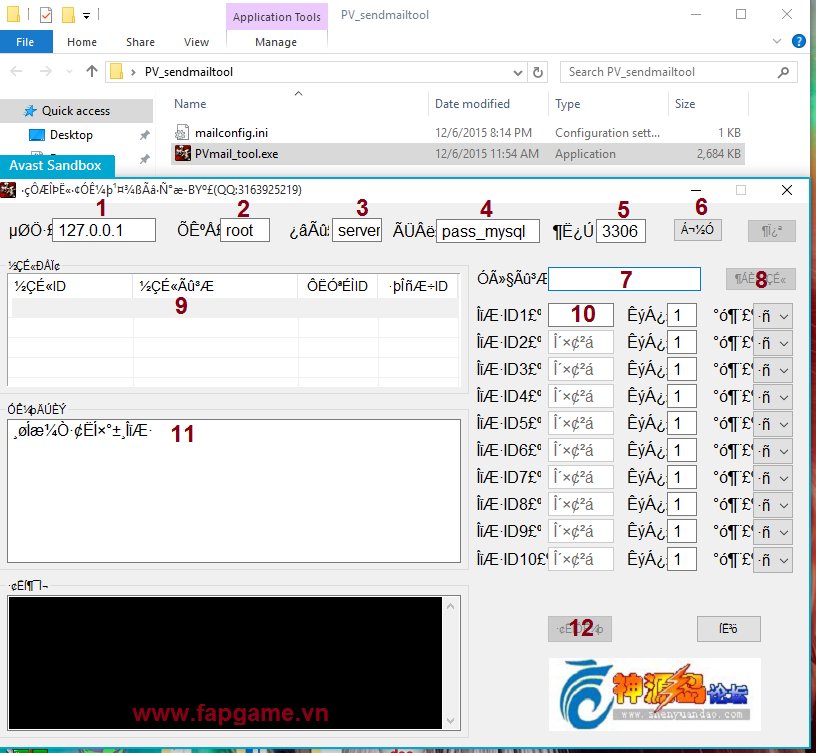The height and width of the screenshot is (753, 816).
Task: Select Quick access in navigation pane
Action: pyautogui.click(x=75, y=111)
